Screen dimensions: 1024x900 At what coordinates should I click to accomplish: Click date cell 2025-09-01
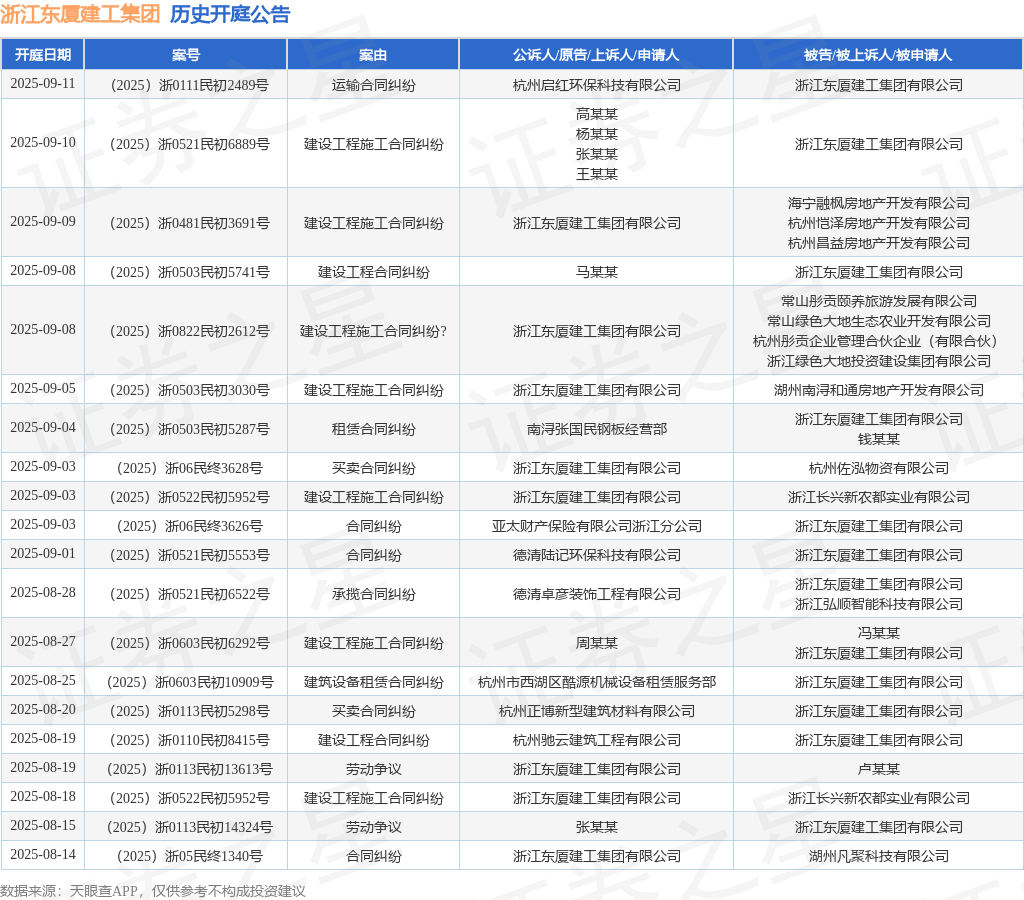tap(43, 554)
